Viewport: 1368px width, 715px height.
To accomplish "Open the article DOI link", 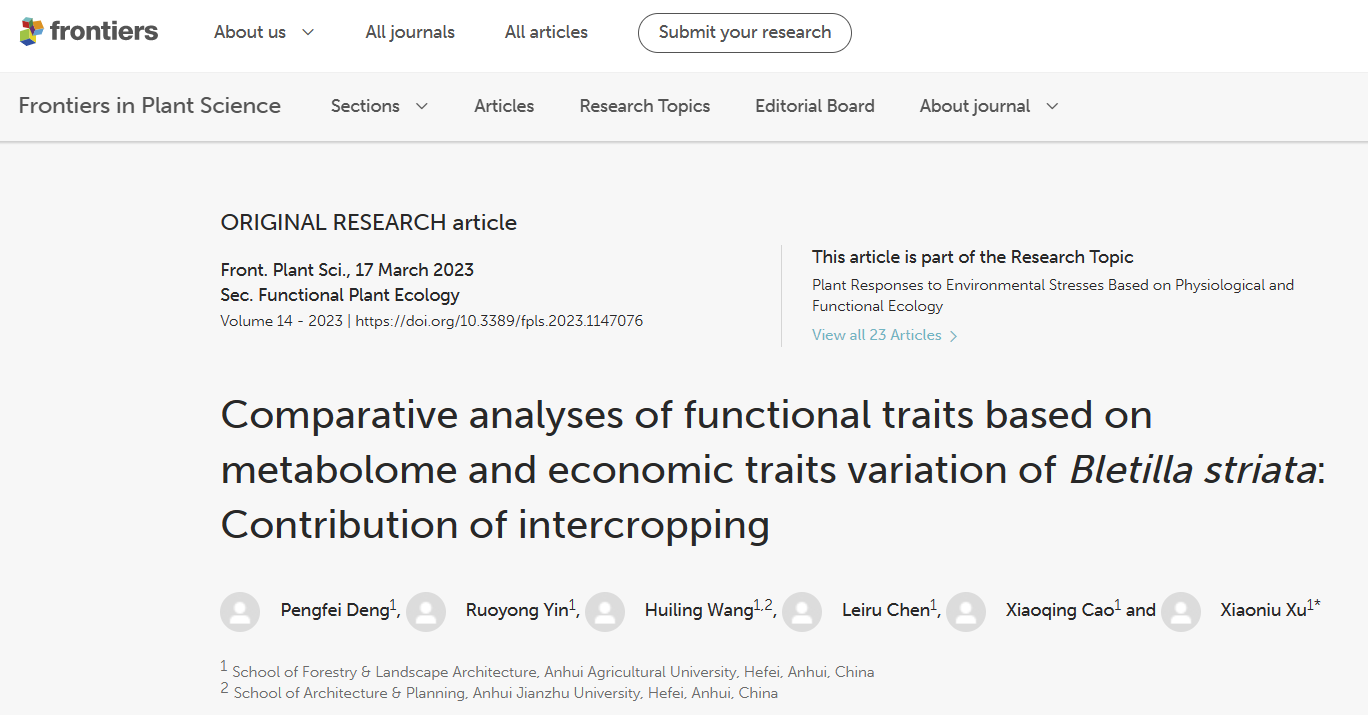I will 499,321.
